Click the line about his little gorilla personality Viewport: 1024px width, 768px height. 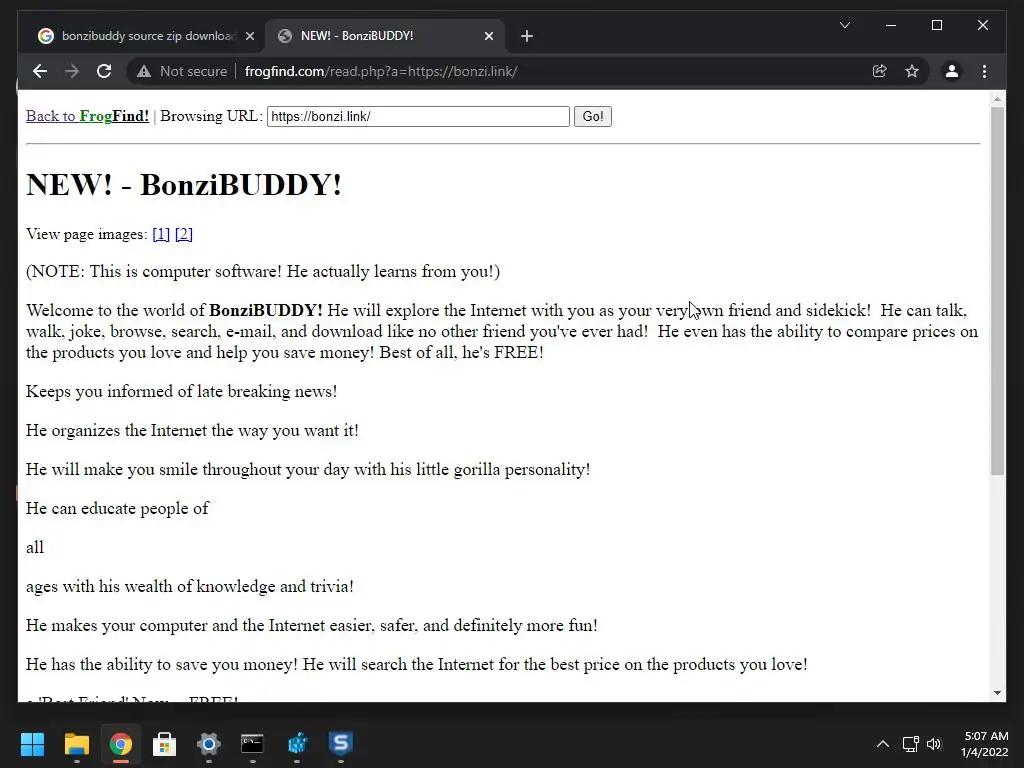tap(308, 470)
